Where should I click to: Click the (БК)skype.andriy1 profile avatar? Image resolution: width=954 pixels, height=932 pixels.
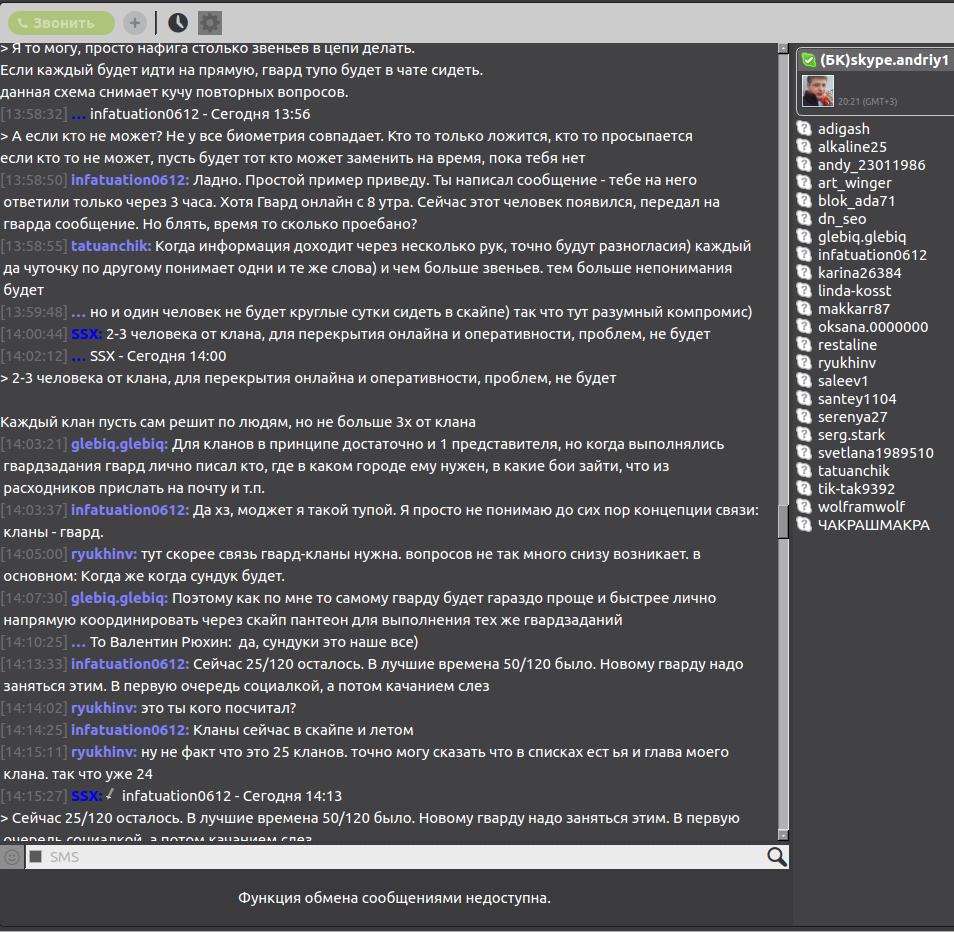coord(818,91)
